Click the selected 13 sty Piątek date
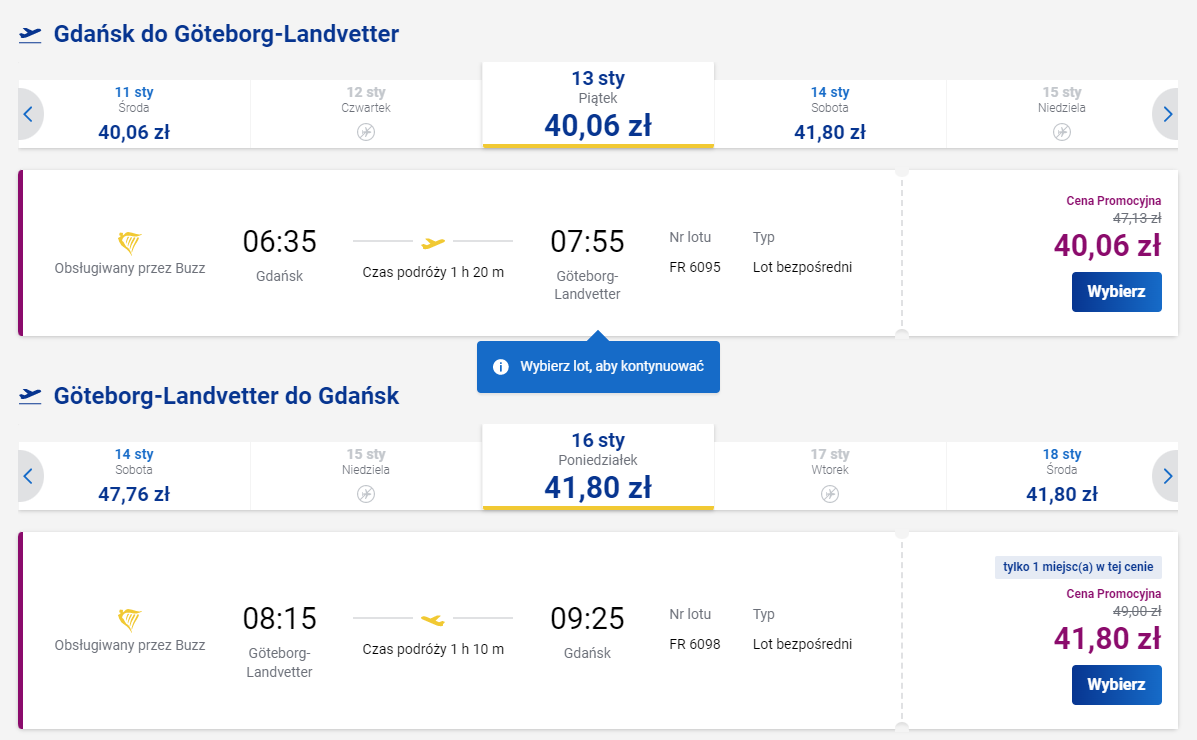This screenshot has height=740, width=1197. coord(598,106)
